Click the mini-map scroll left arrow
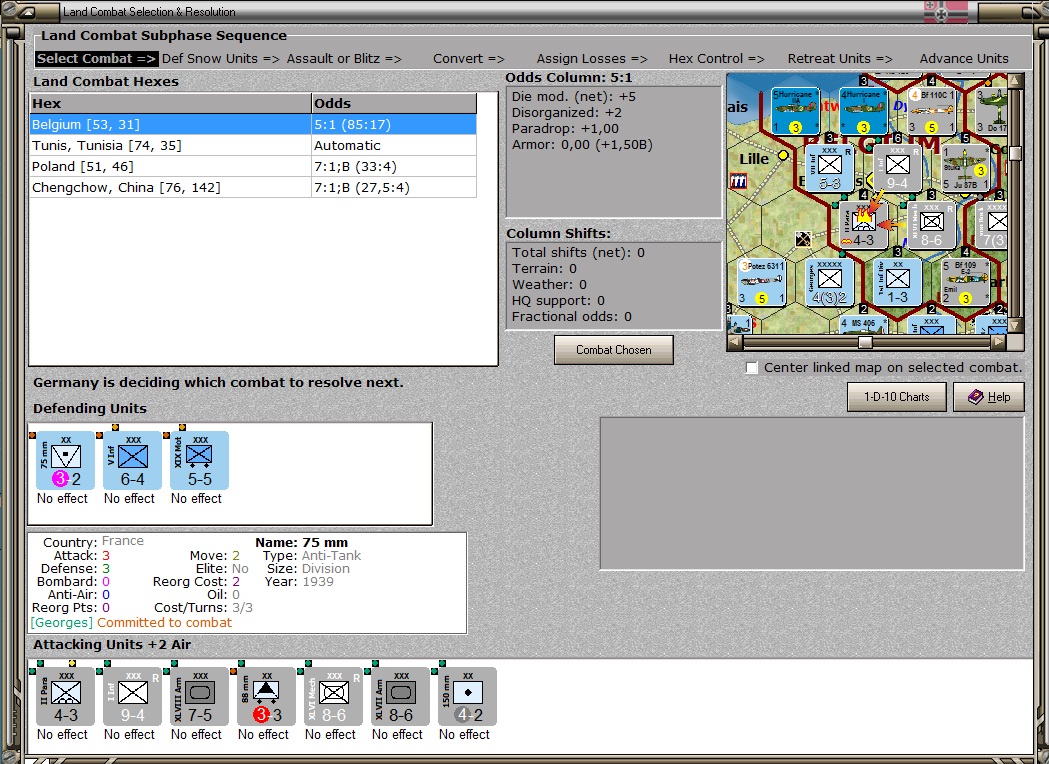The width and height of the screenshot is (1049, 764). point(735,342)
